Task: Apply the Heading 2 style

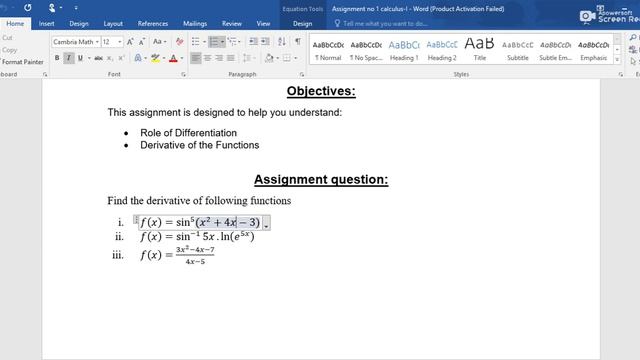Action: pyautogui.click(x=442, y=51)
